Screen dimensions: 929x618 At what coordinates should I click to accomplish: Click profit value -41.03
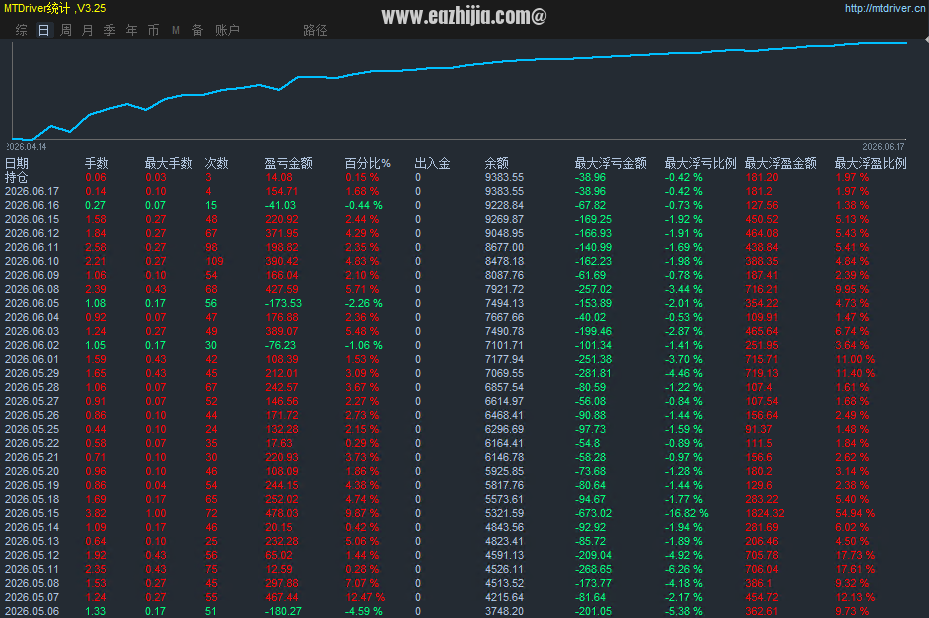click(x=280, y=205)
